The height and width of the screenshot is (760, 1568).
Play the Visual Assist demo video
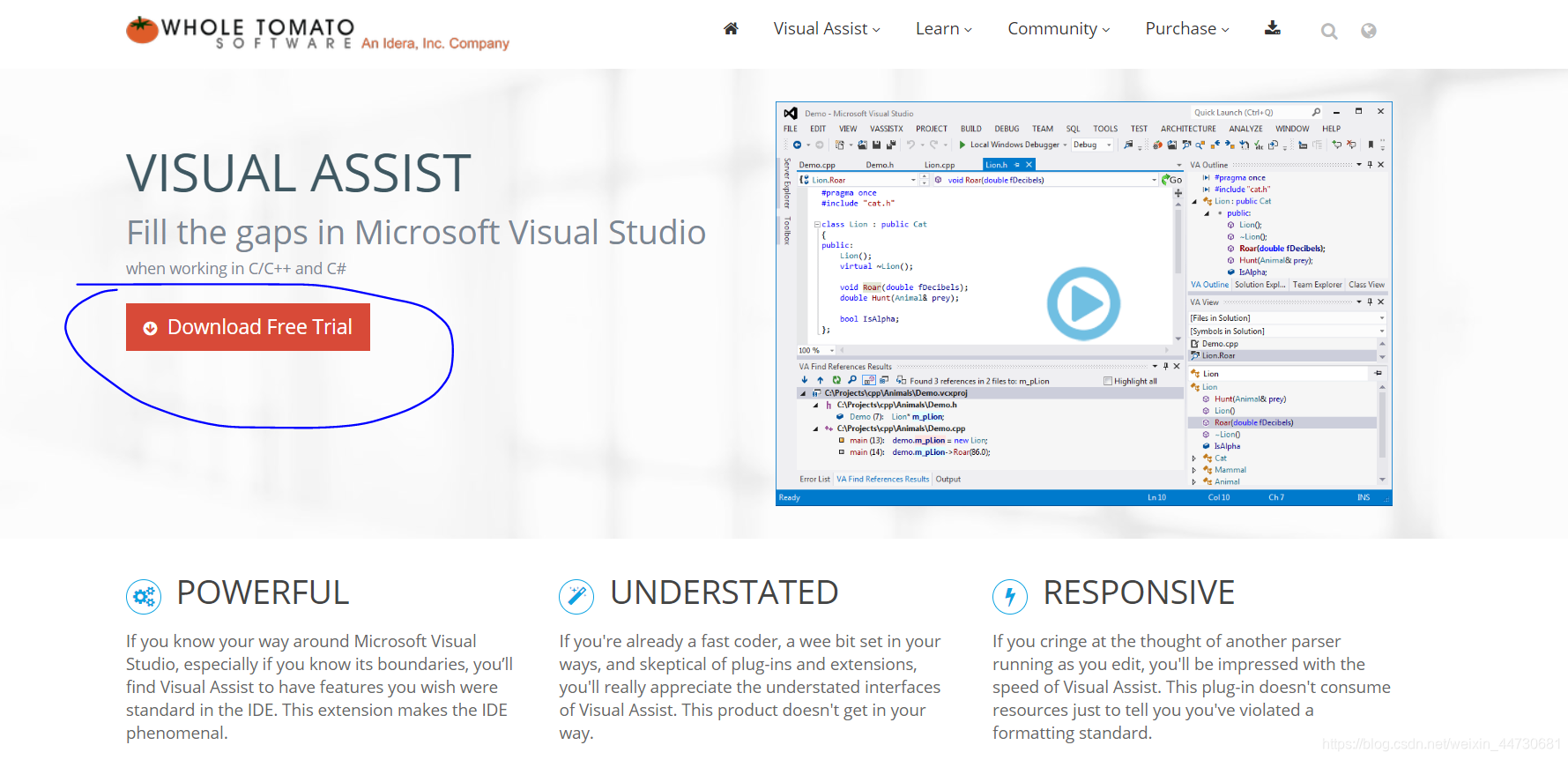point(1083,303)
